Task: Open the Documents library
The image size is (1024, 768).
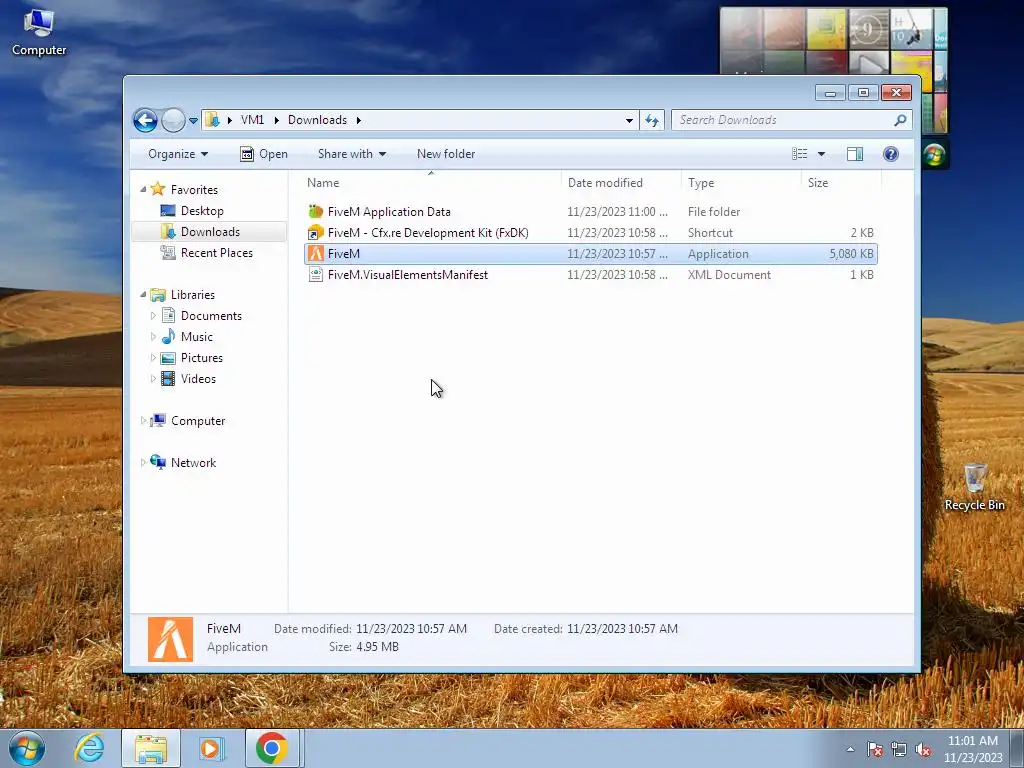Action: pos(211,316)
